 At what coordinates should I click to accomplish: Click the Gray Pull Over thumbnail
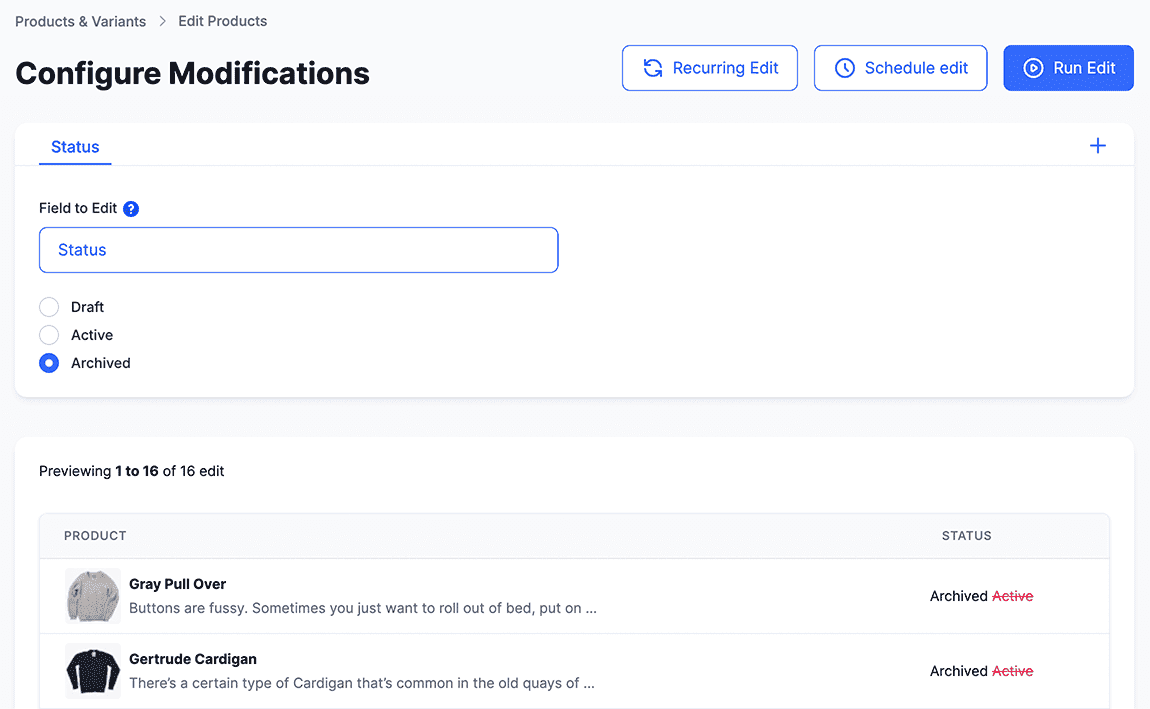coord(92,596)
